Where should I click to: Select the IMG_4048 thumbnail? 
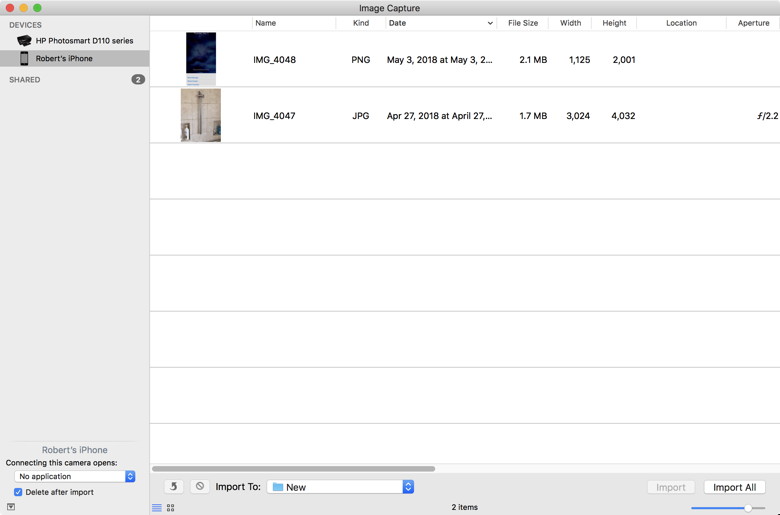tap(201, 59)
